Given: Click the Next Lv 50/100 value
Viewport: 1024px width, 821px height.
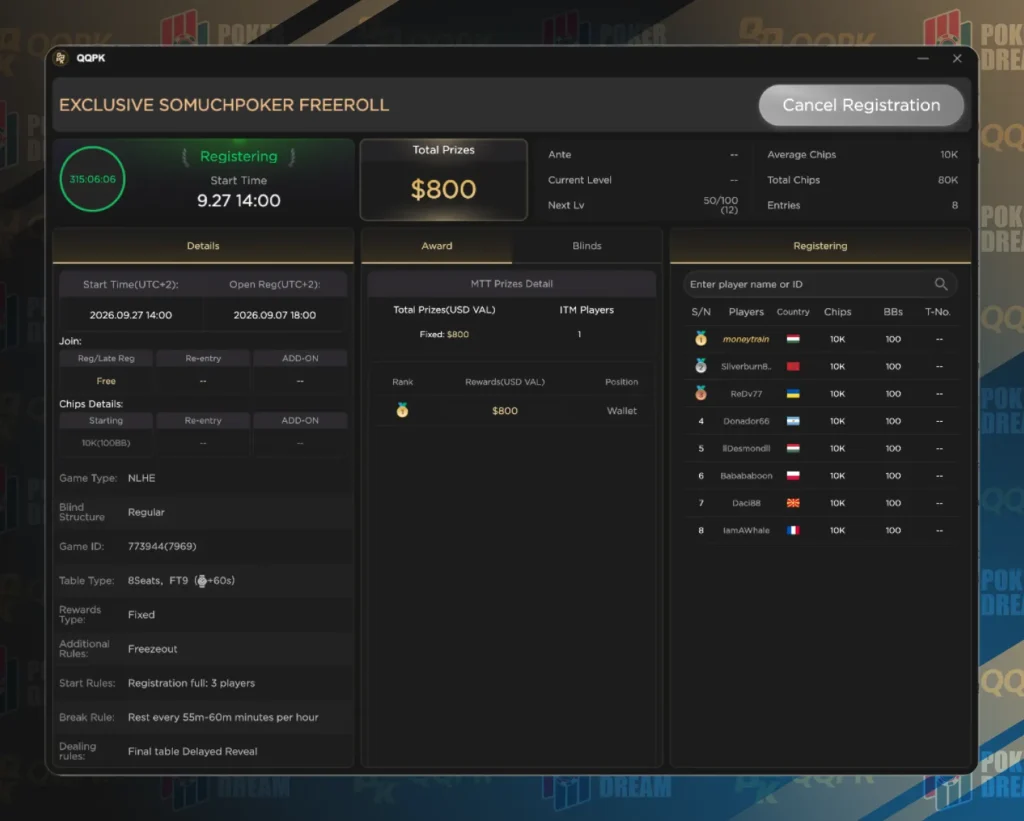Looking at the screenshot, I should click(720, 204).
